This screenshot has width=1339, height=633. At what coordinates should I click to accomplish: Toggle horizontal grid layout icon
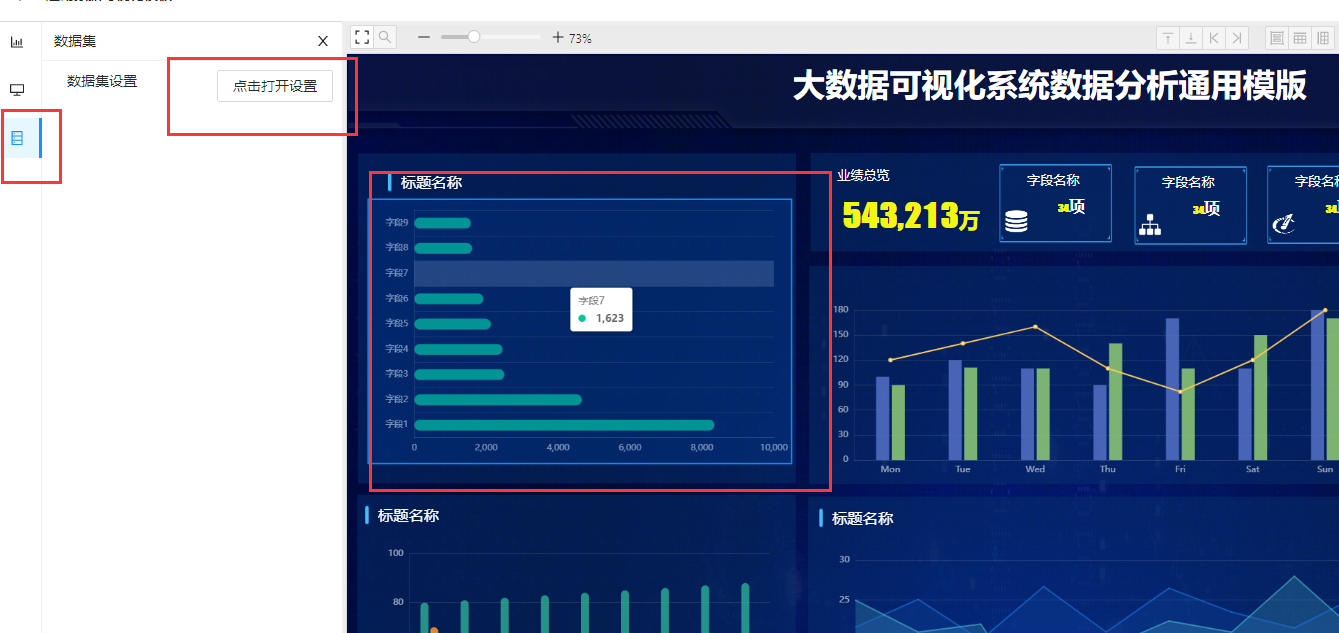point(1301,38)
